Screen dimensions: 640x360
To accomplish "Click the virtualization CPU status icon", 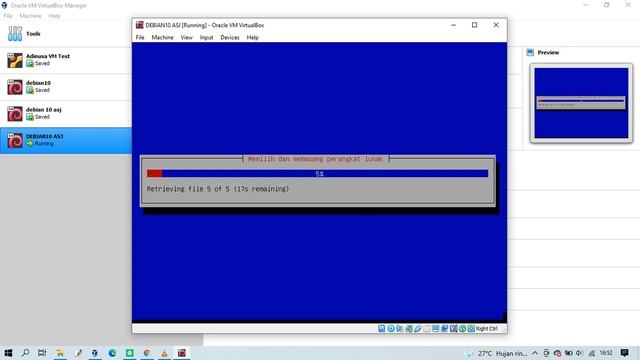I will click(453, 329).
